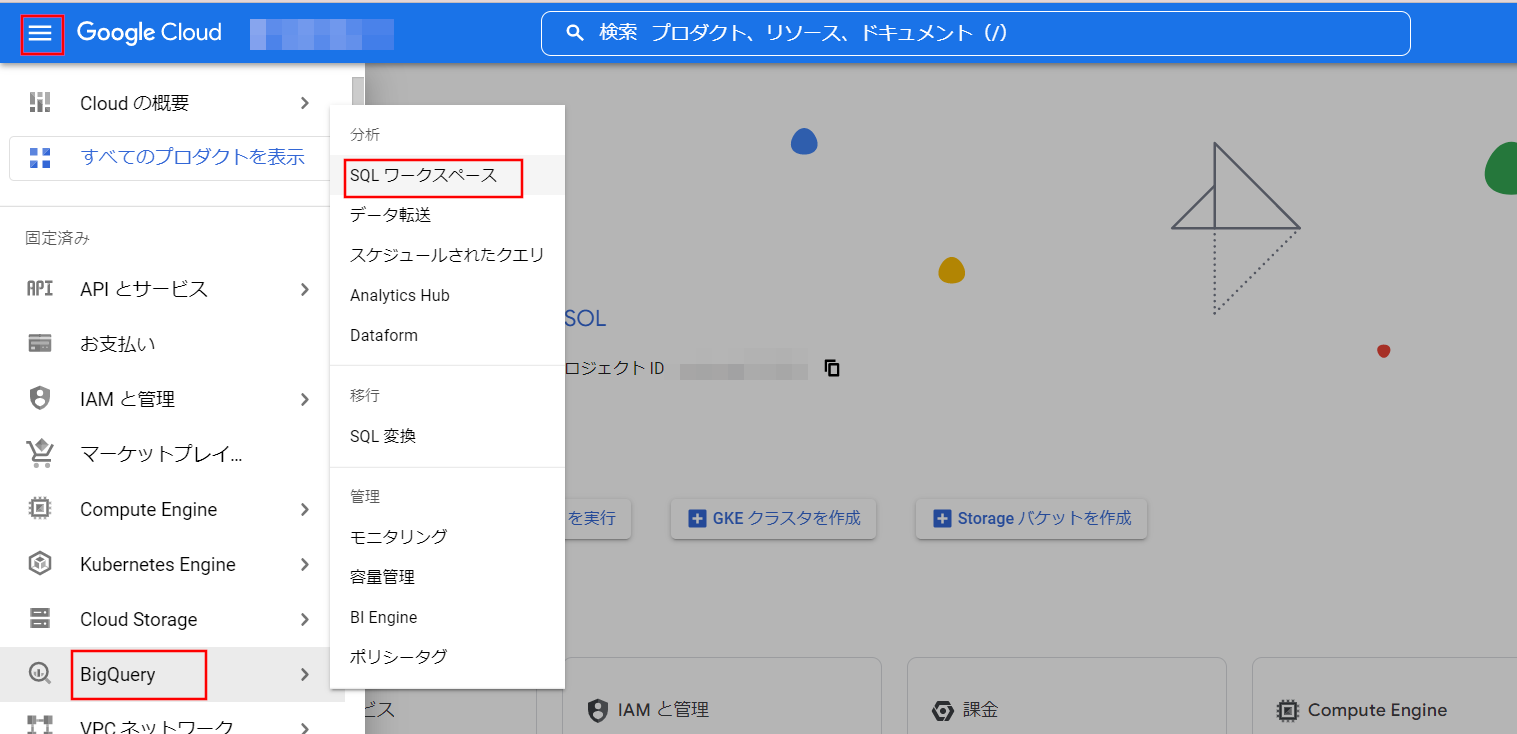Expand the VPC ネットワーク submenu
This screenshot has width=1517, height=734.
coord(305,725)
